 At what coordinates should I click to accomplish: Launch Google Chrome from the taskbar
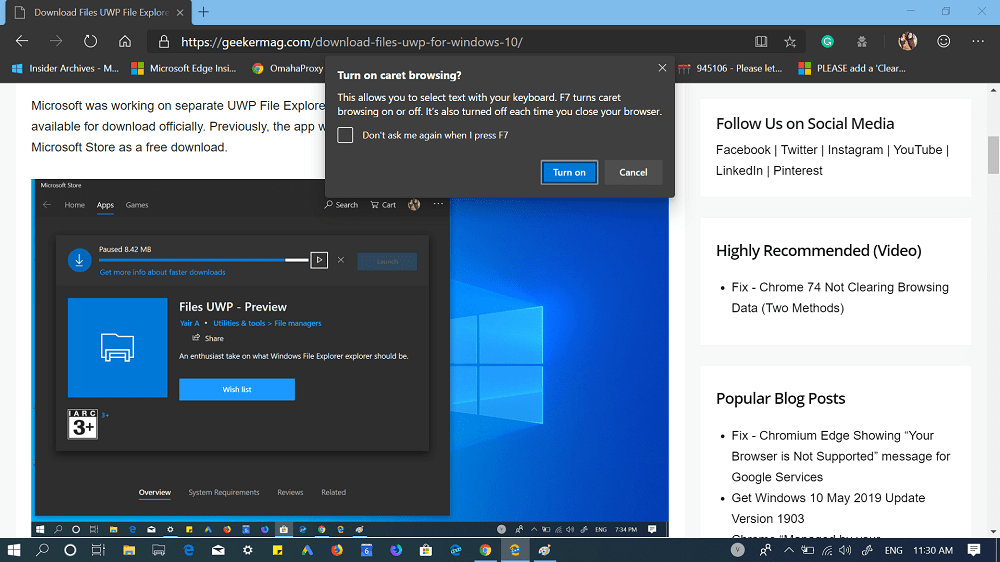pos(485,550)
